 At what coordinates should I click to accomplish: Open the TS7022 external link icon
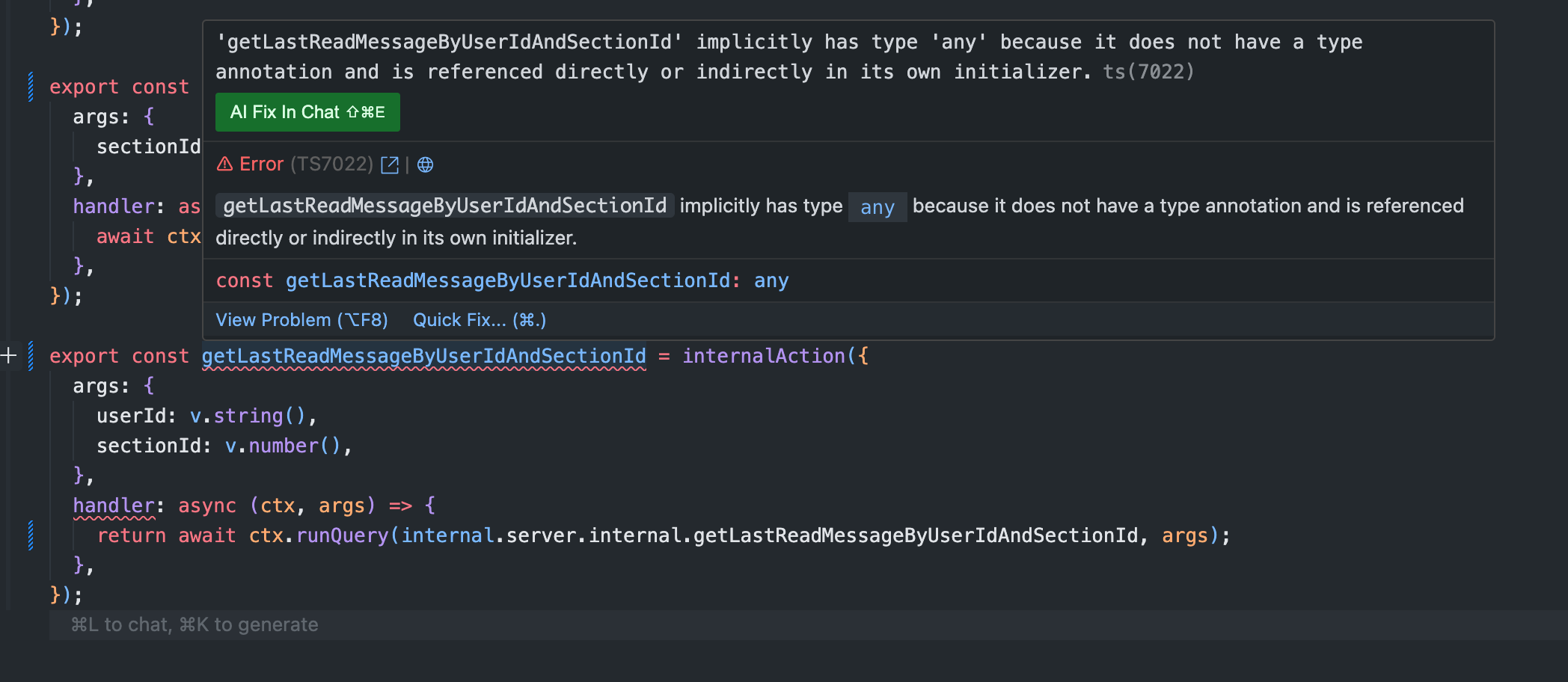390,165
